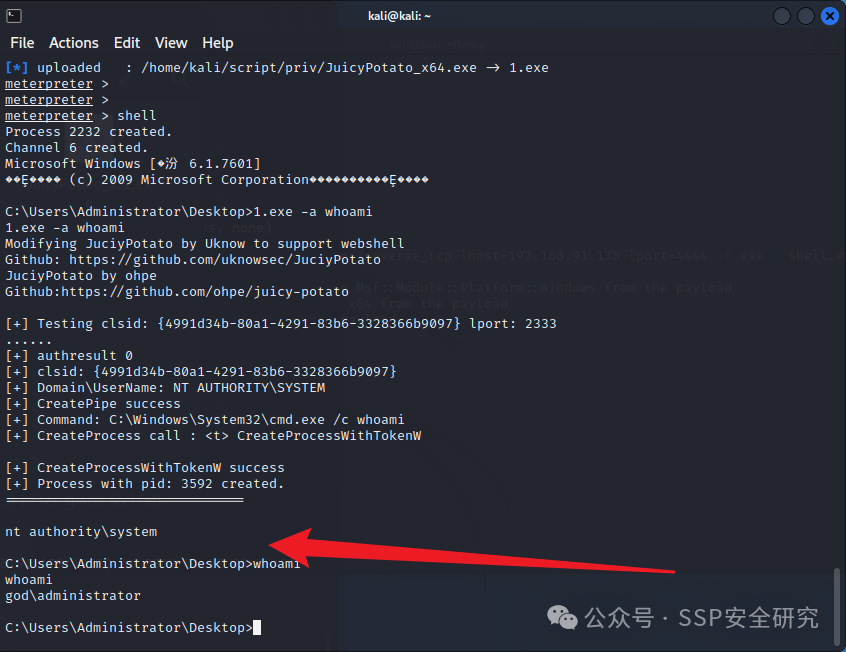Click the 'Channel 6 created.' line
846x652 pixels.
[77, 148]
